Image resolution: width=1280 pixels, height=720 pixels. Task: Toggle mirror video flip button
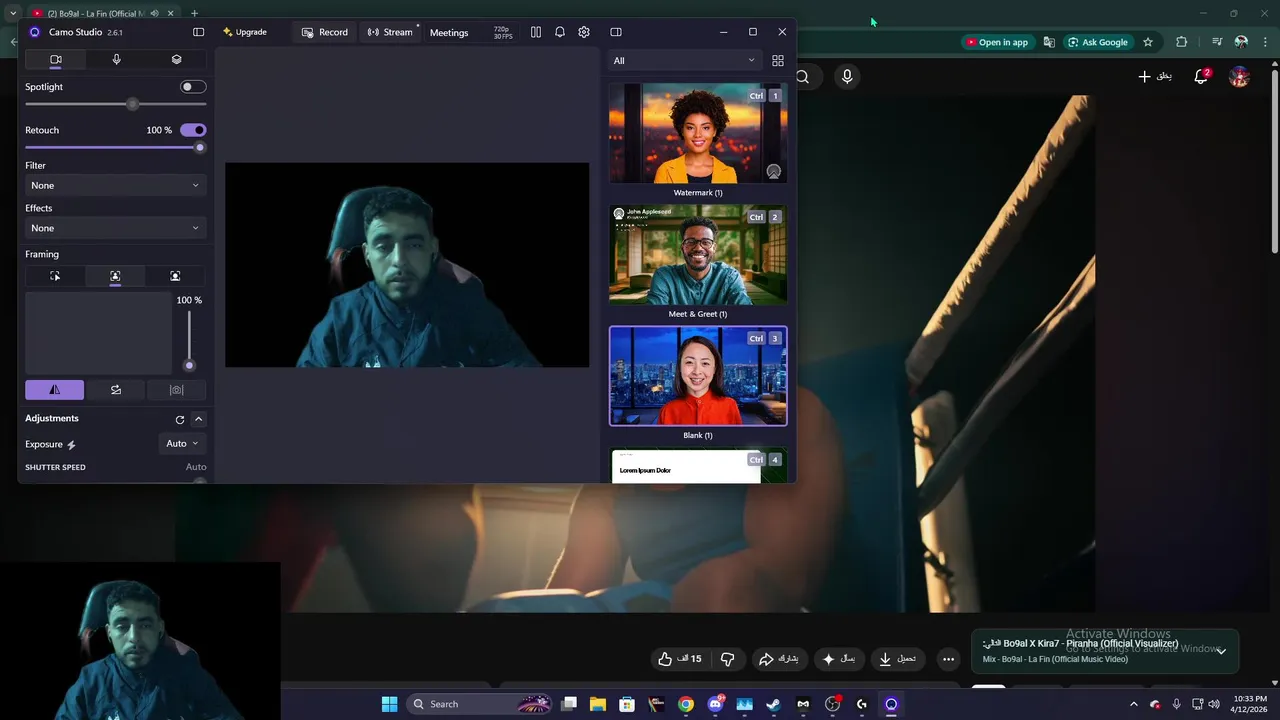click(55, 390)
